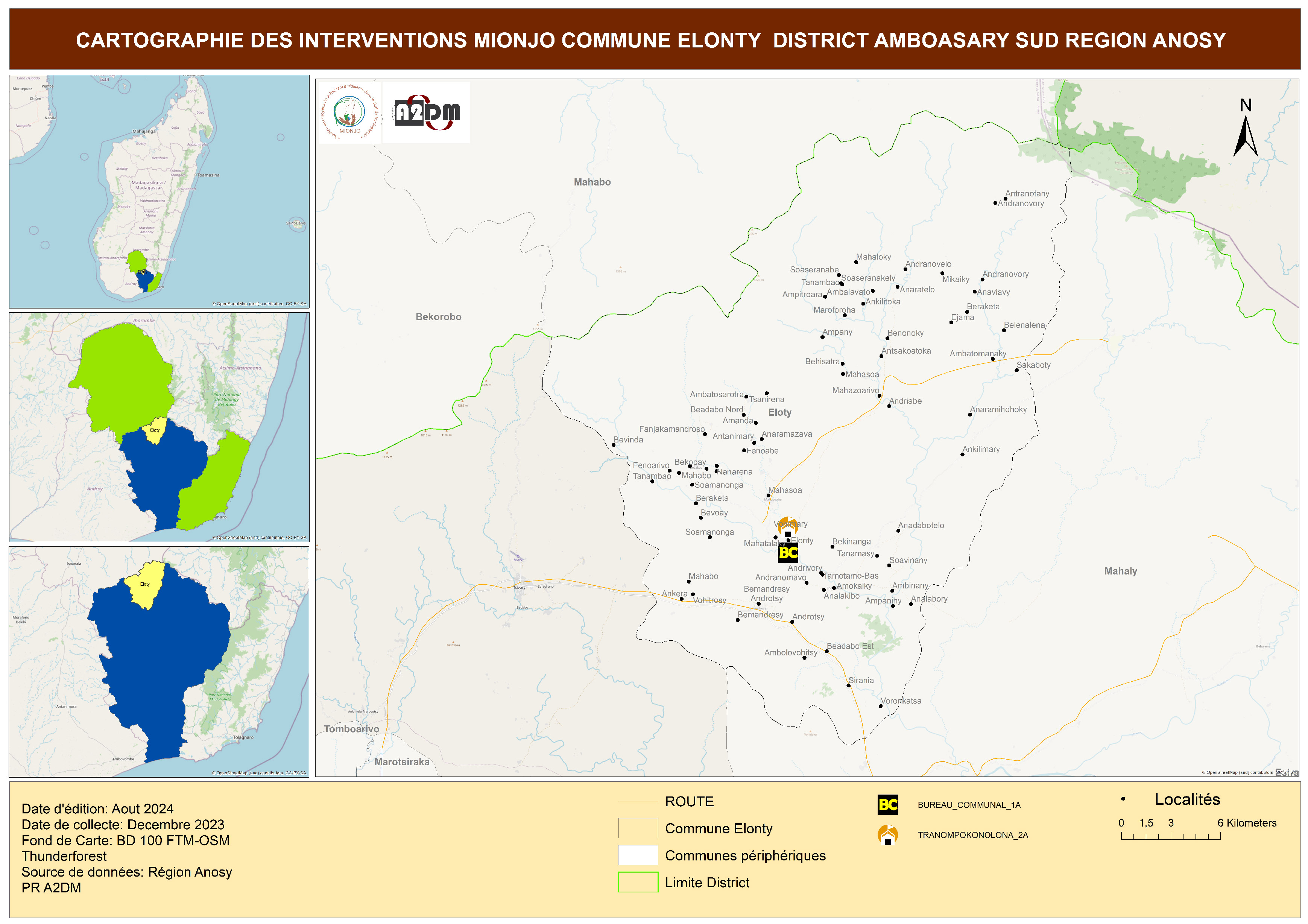
Task: Click the Communes périphériques white legend box
Action: (x=638, y=855)
